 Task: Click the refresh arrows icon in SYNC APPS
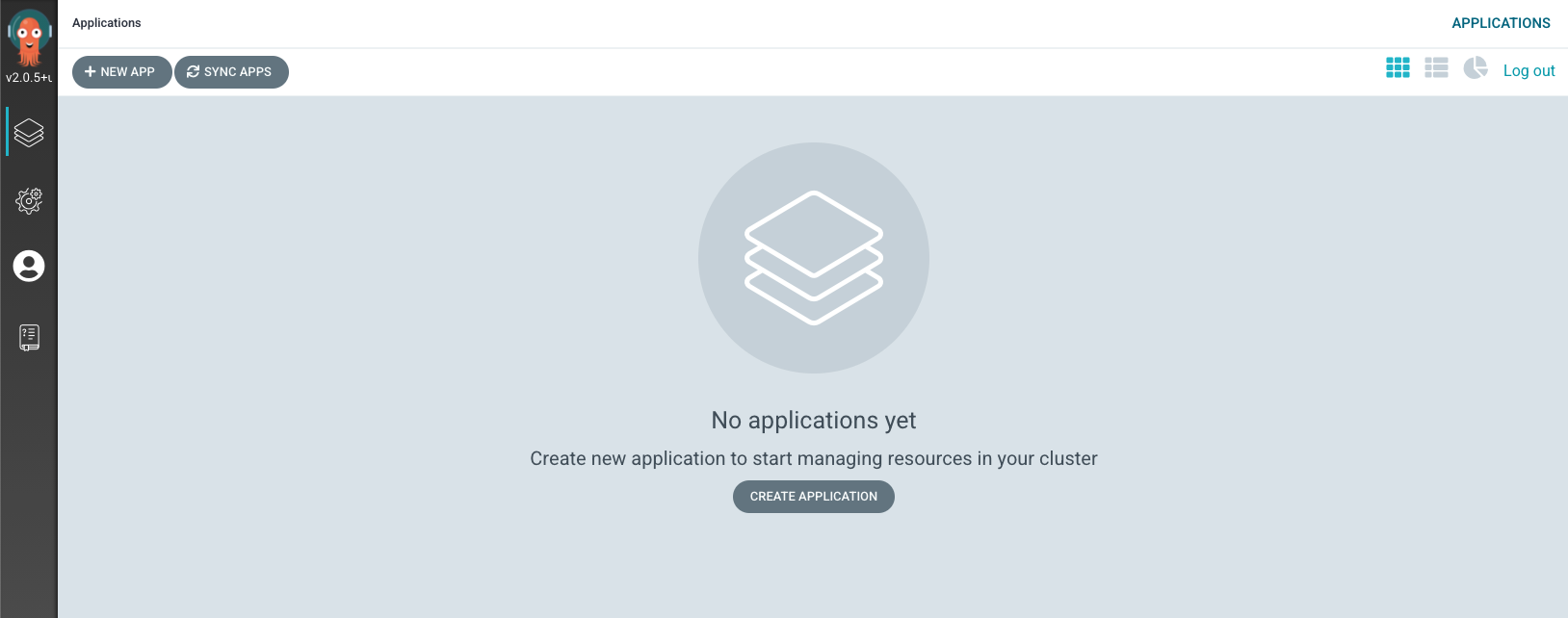click(x=193, y=72)
